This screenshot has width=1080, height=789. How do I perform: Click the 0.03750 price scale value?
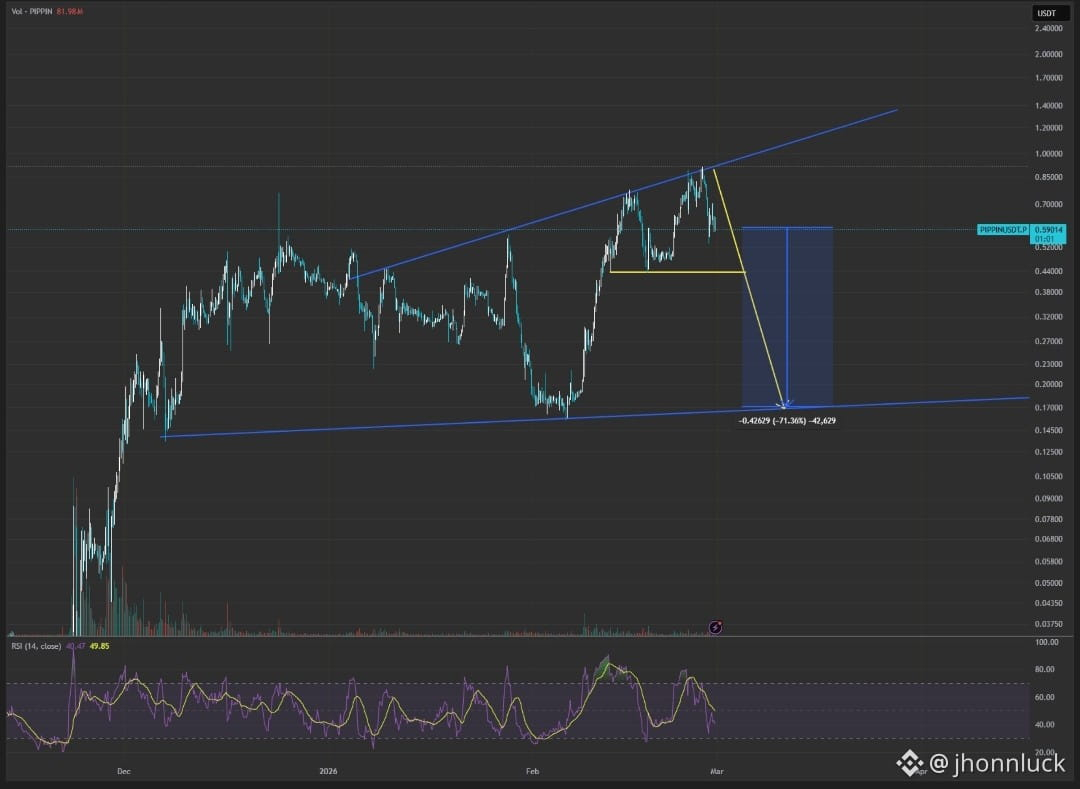(x=1048, y=624)
